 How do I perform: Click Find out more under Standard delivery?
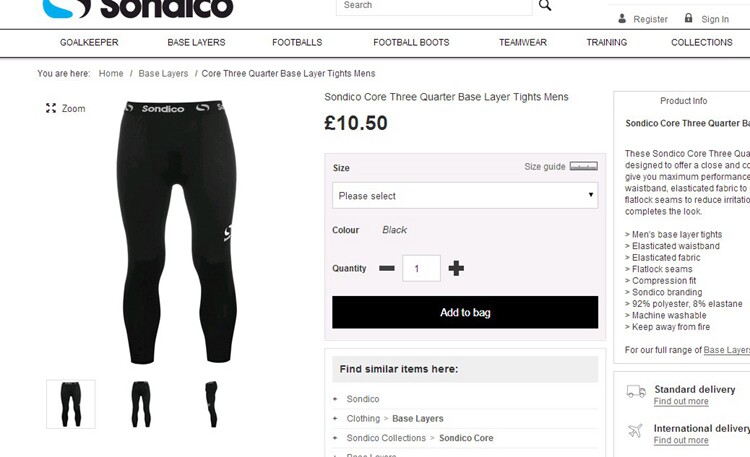(681, 401)
